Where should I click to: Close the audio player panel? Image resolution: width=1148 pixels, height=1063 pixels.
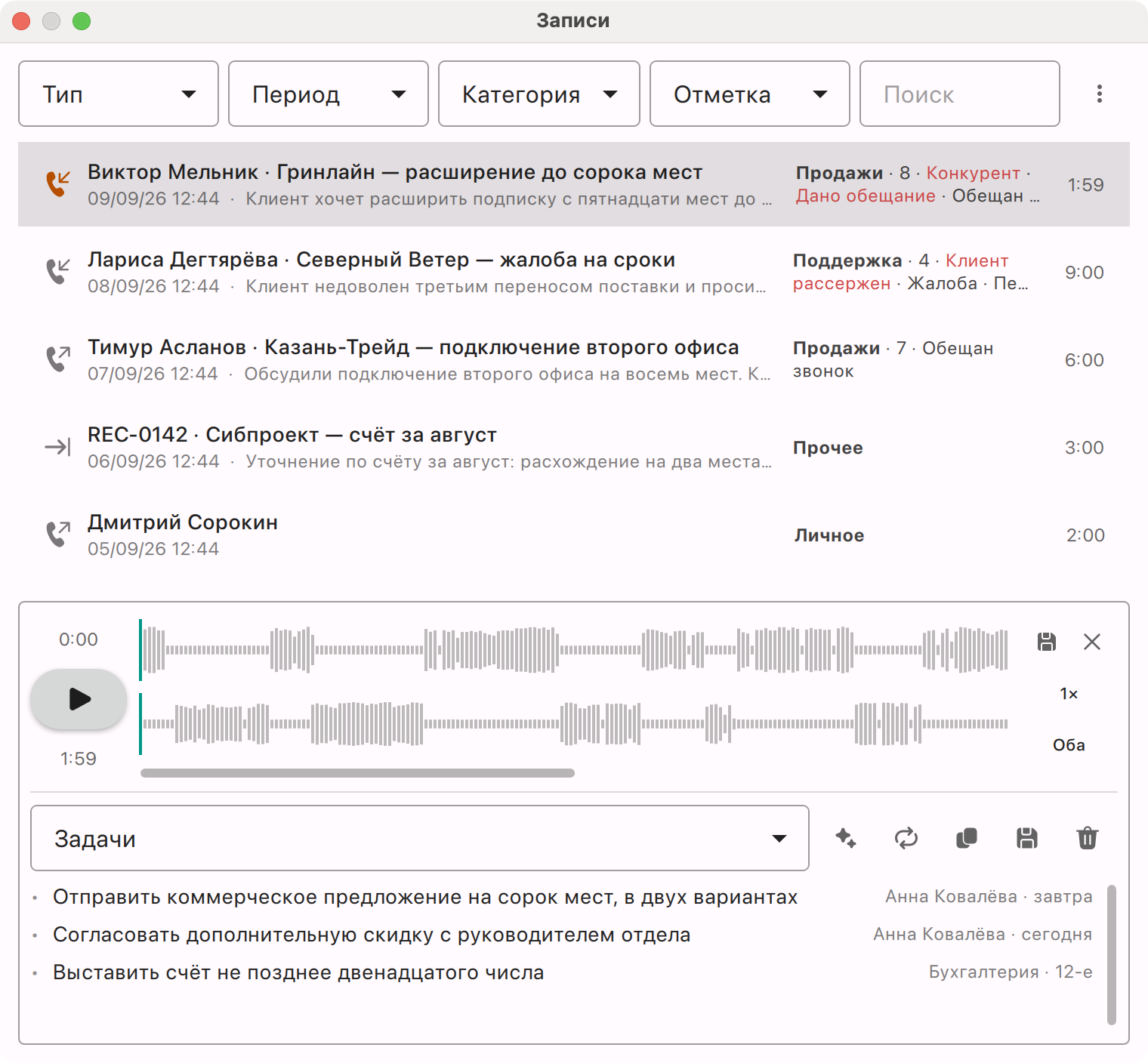point(1092,642)
